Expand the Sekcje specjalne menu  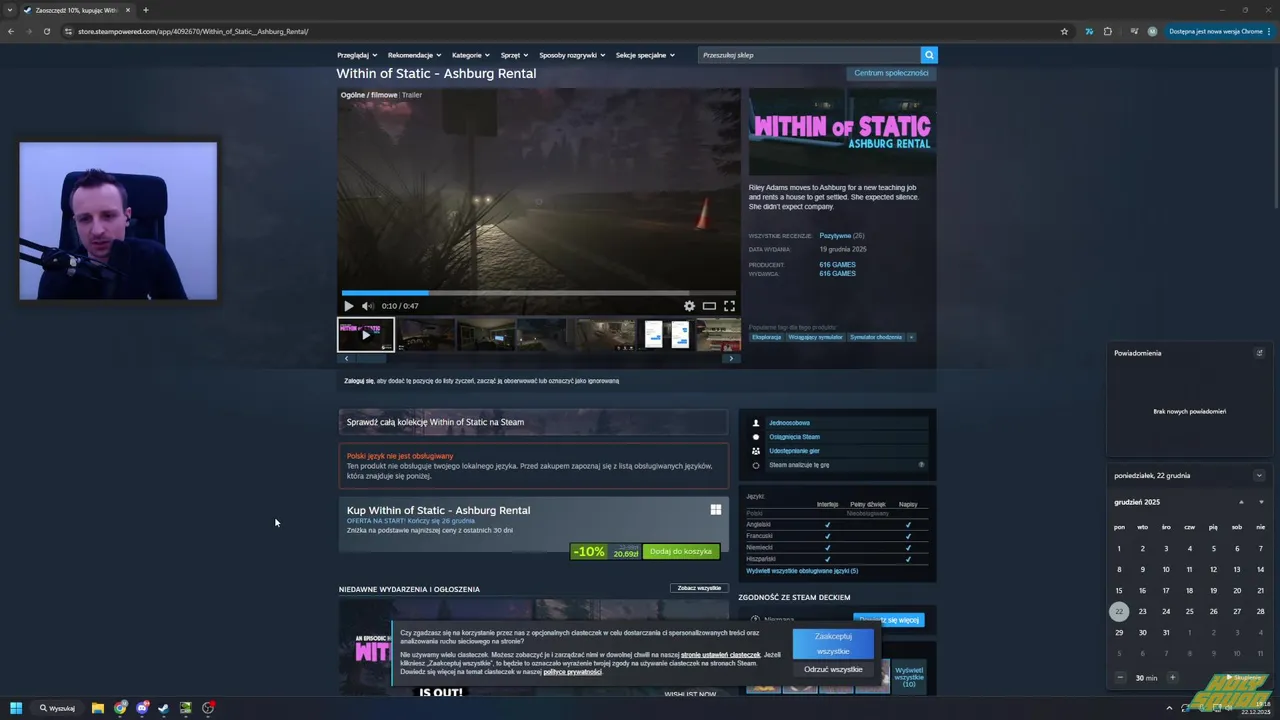645,55
